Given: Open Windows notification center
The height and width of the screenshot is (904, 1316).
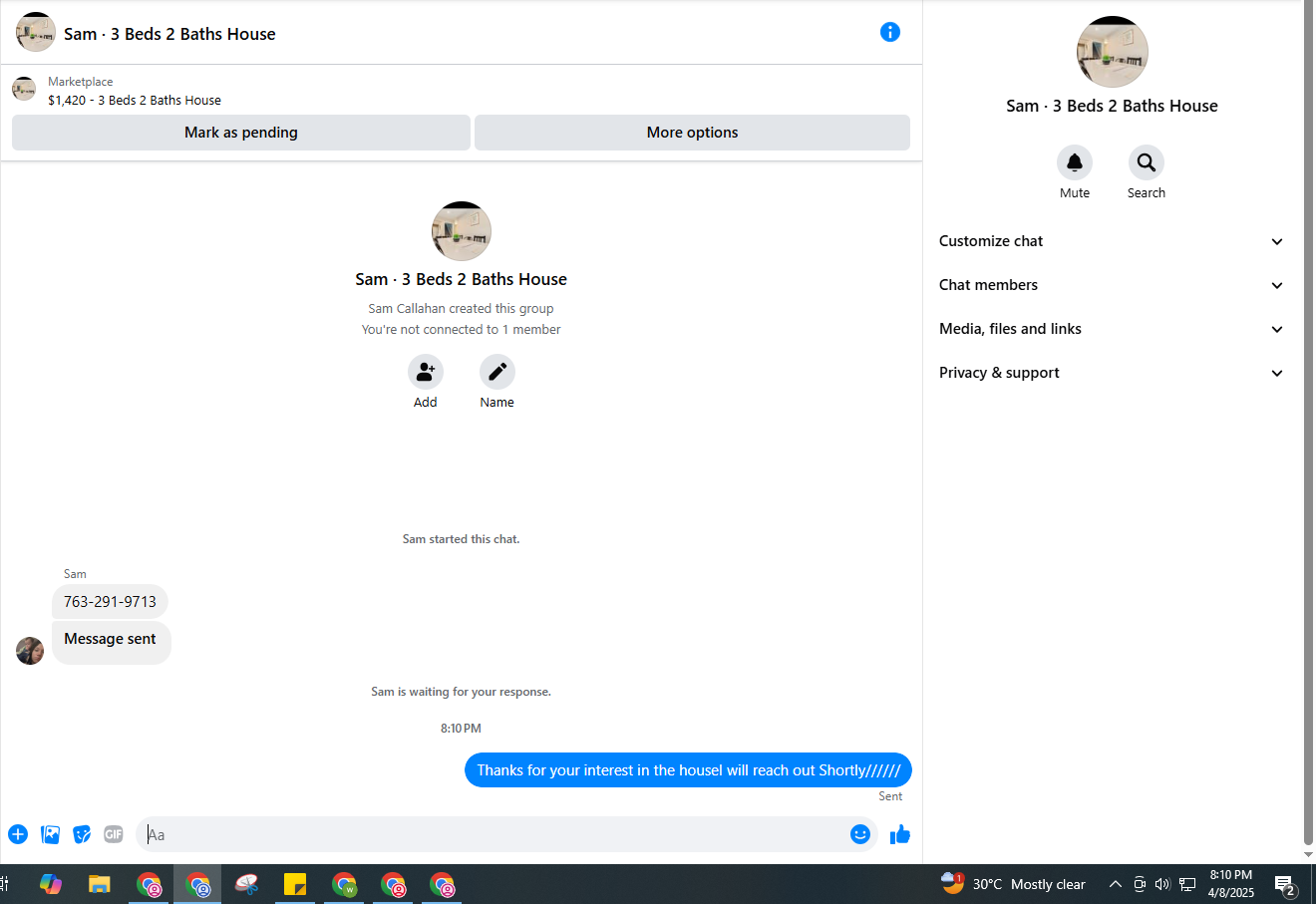Looking at the screenshot, I should (x=1285, y=885).
